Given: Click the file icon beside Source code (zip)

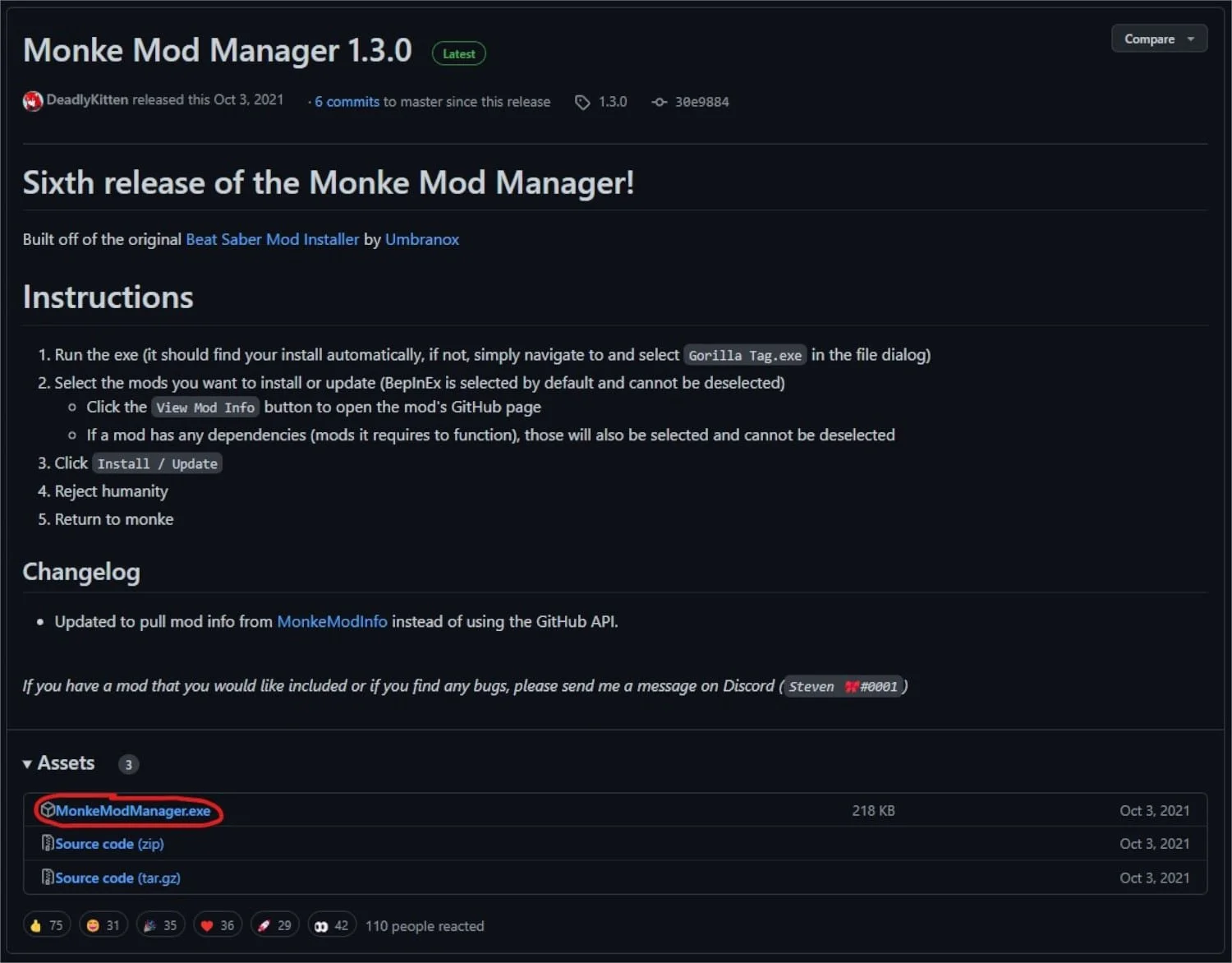Looking at the screenshot, I should pyautogui.click(x=47, y=843).
